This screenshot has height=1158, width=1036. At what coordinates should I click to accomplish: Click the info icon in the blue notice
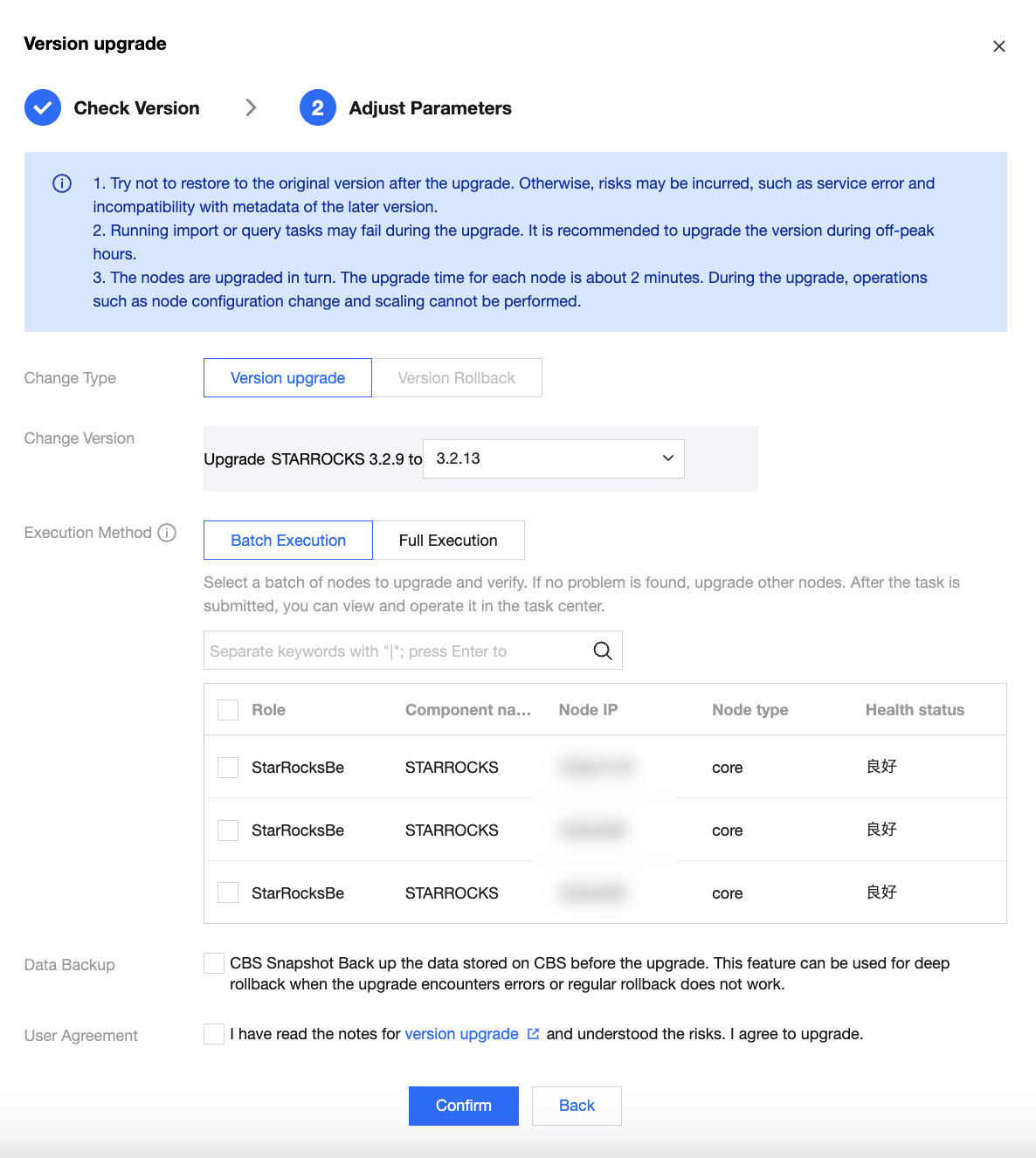[x=62, y=183]
